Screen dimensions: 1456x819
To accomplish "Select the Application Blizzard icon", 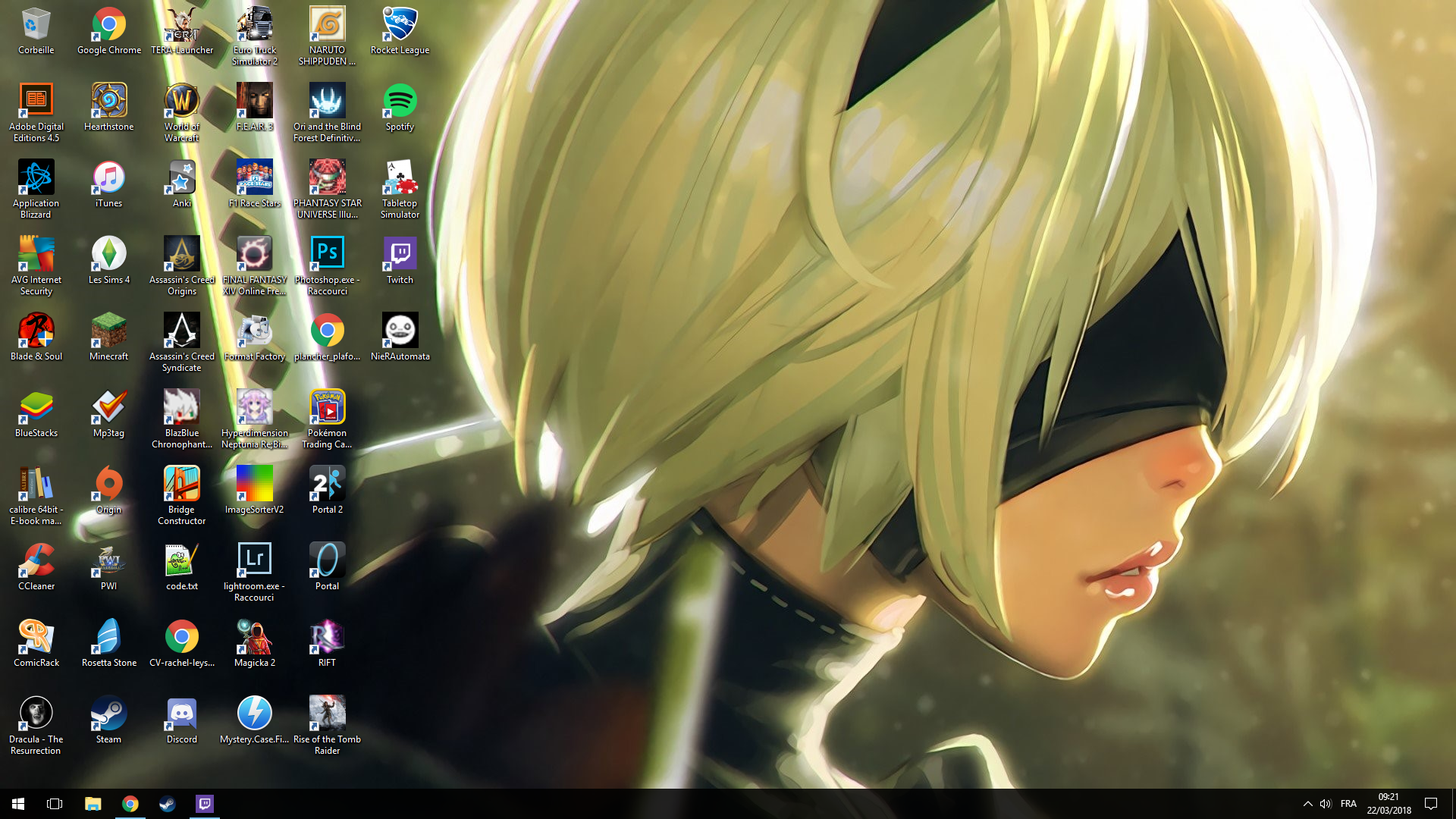I will (36, 190).
